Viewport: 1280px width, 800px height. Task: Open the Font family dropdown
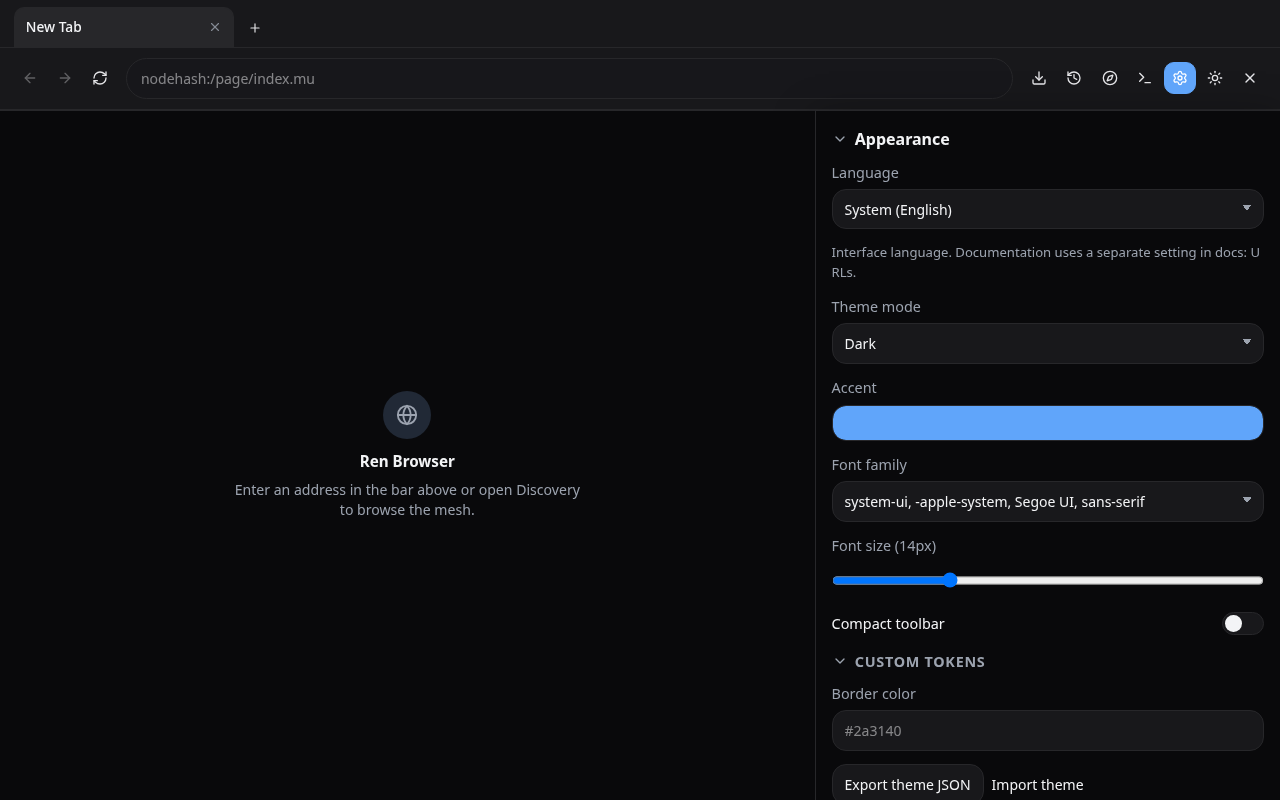tap(1047, 501)
